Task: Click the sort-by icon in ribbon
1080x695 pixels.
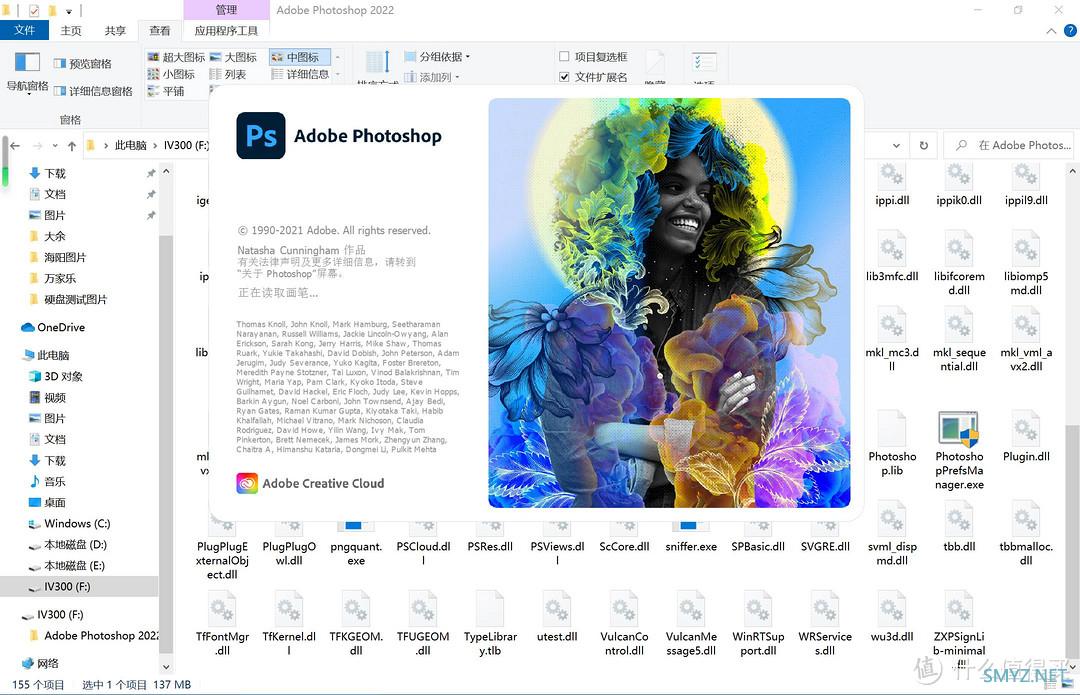Action: (377, 63)
